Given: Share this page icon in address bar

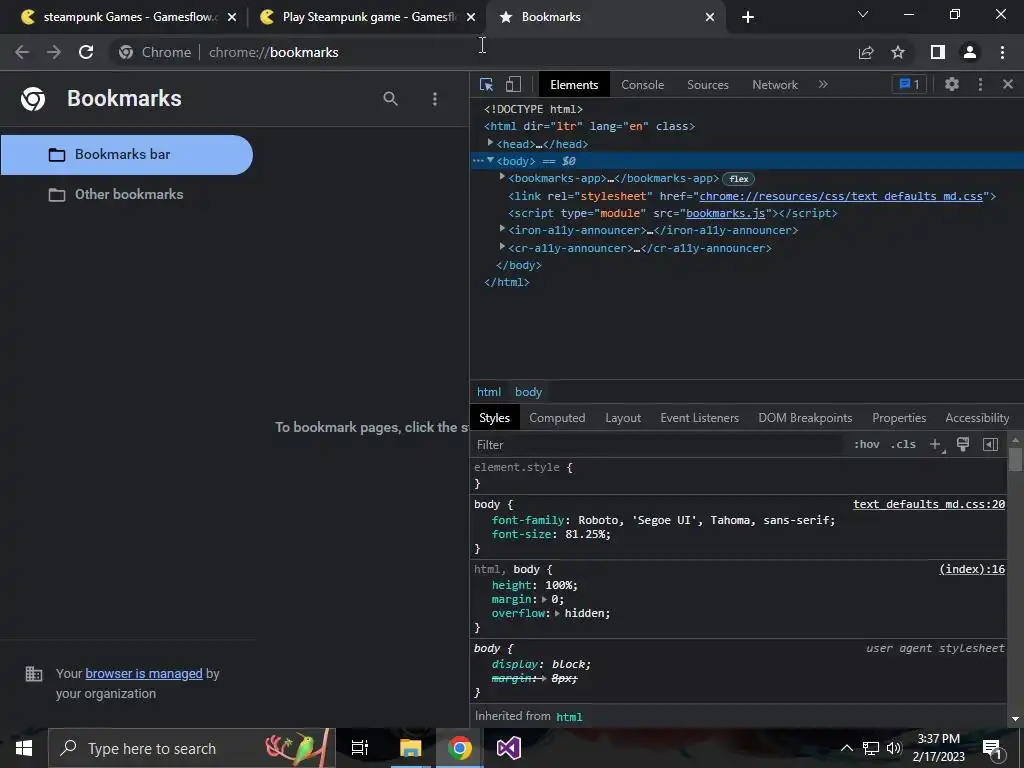Looking at the screenshot, I should (x=866, y=52).
